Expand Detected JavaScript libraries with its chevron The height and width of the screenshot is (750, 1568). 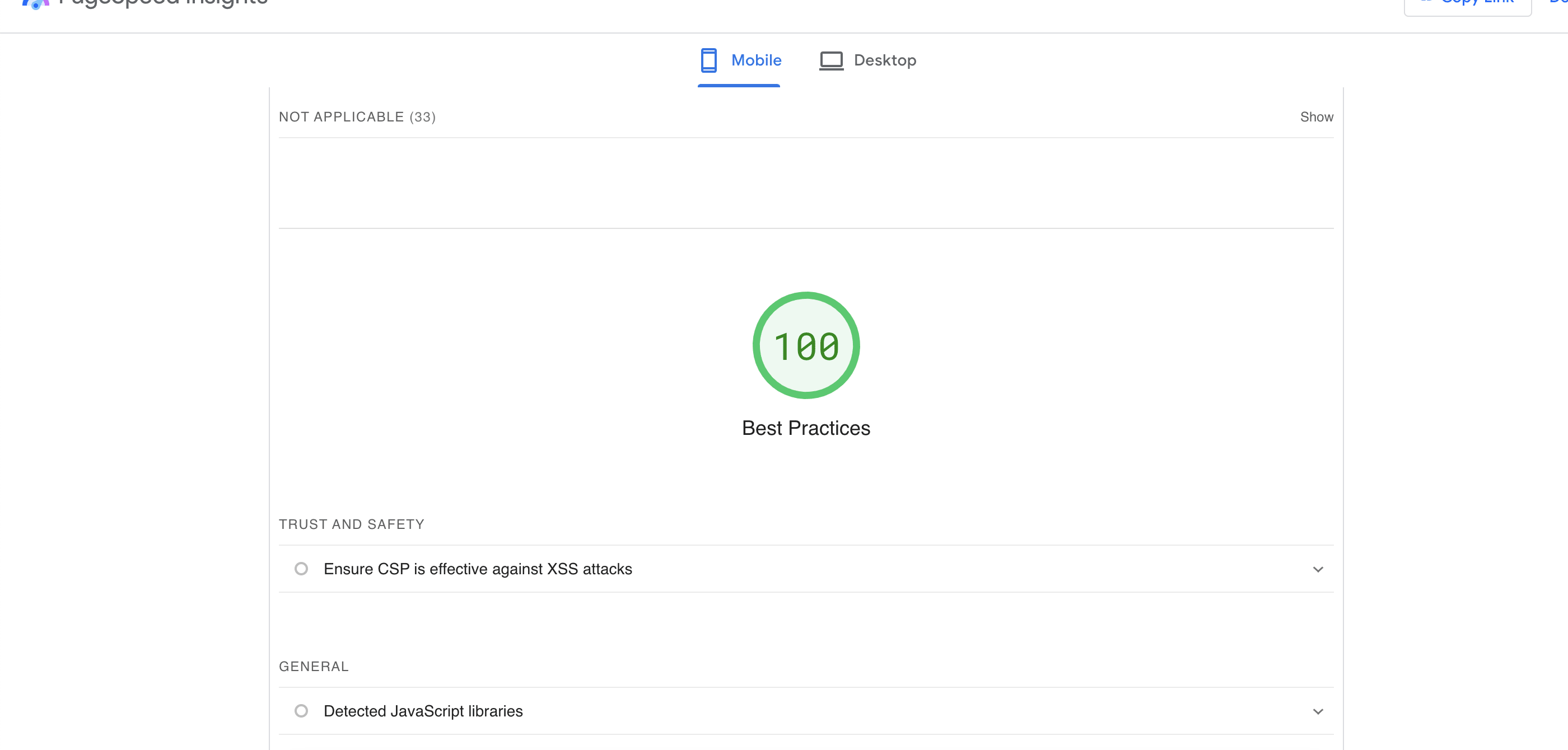pos(1317,711)
